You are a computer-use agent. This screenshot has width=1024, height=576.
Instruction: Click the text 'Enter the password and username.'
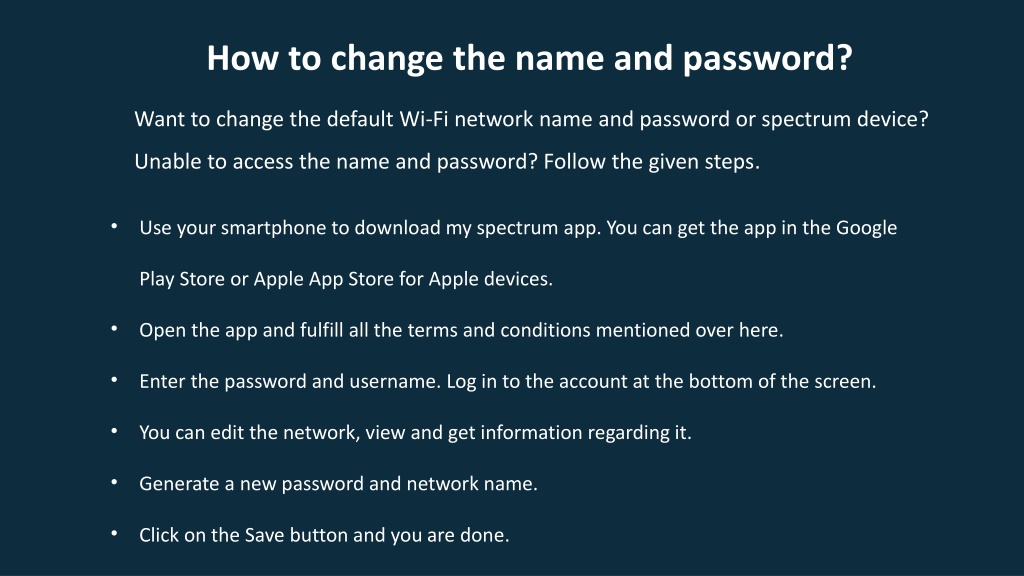point(290,381)
